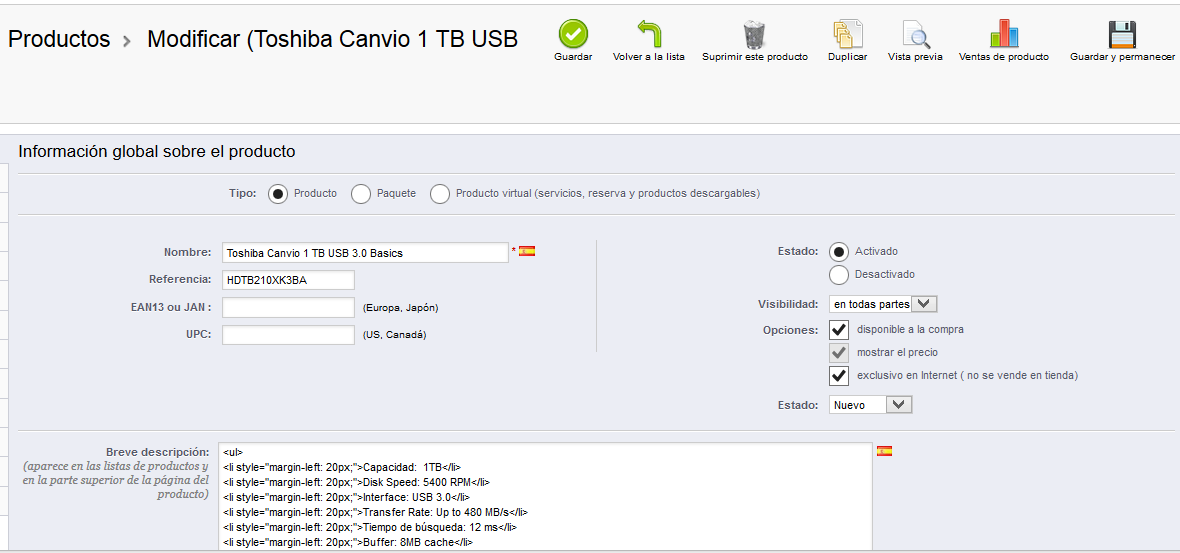Click the 'Breve descripción:' label
Image resolution: width=1180 pixels, height=553 pixels.
point(157,452)
